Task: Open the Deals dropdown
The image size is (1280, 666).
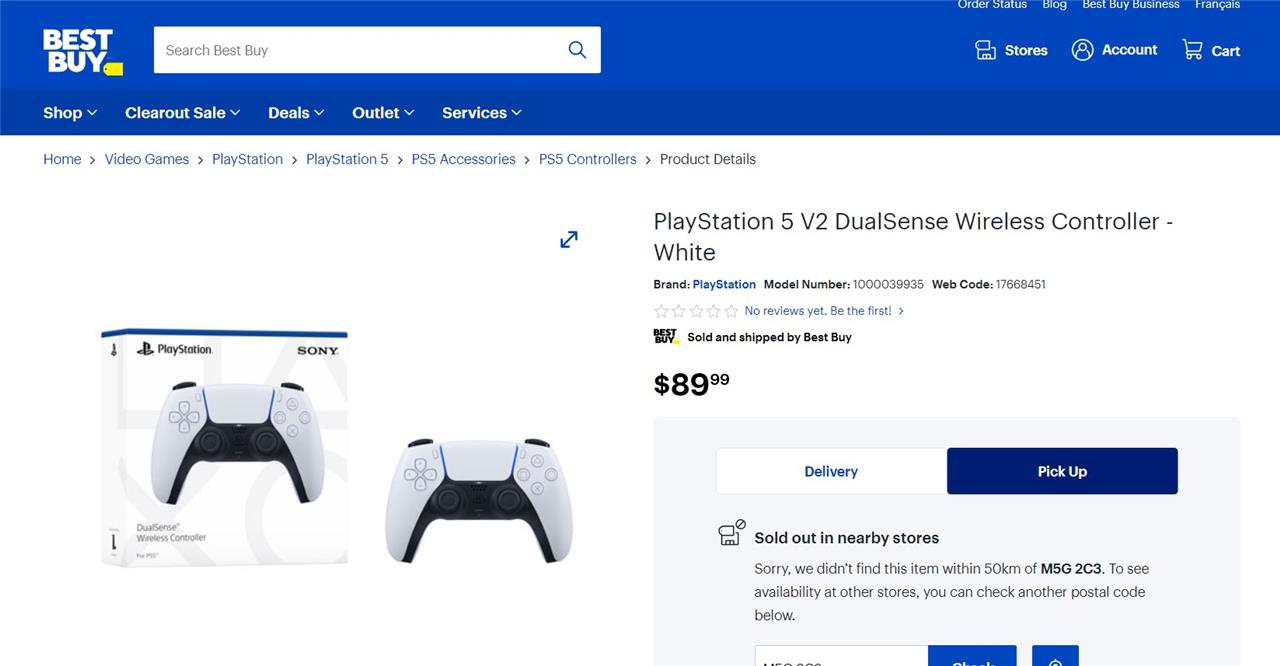Action: (296, 113)
